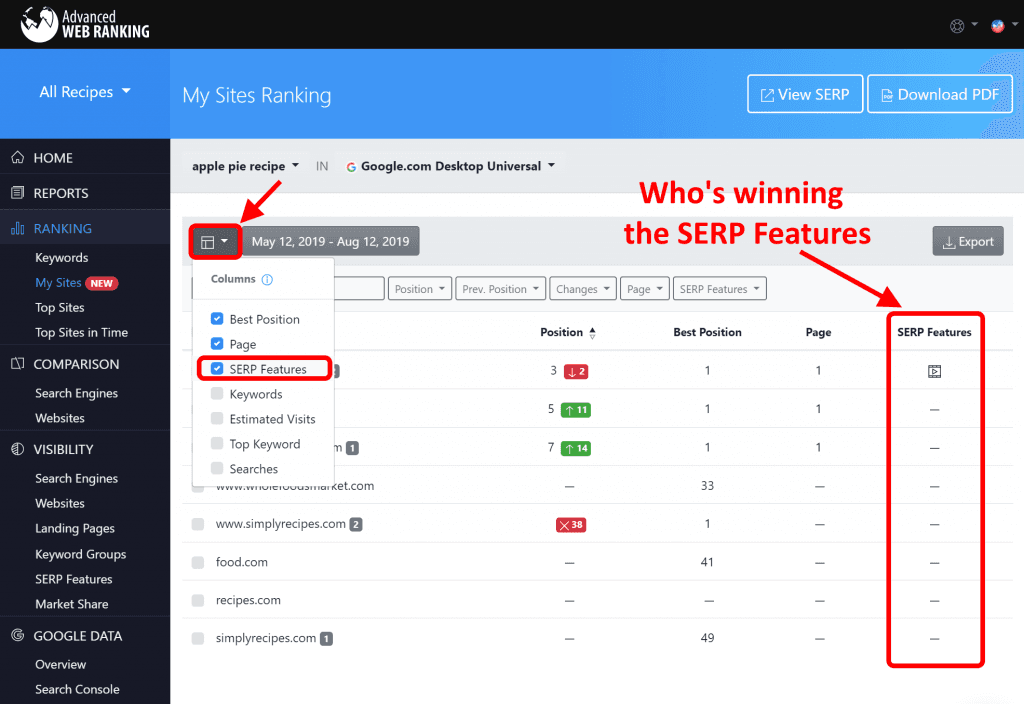
Task: Click the Download PDF button
Action: [x=940, y=94]
